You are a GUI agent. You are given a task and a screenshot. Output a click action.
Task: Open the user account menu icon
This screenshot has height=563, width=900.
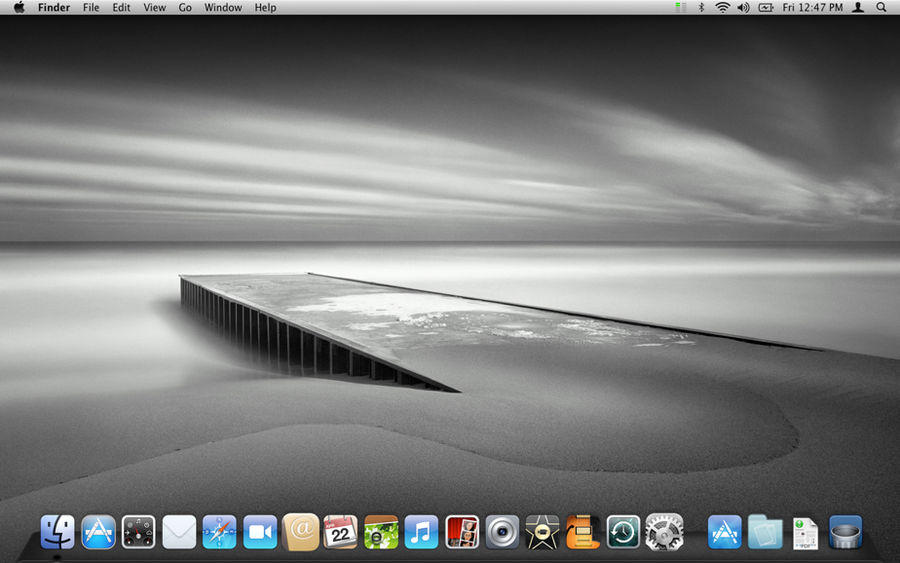[858, 7]
